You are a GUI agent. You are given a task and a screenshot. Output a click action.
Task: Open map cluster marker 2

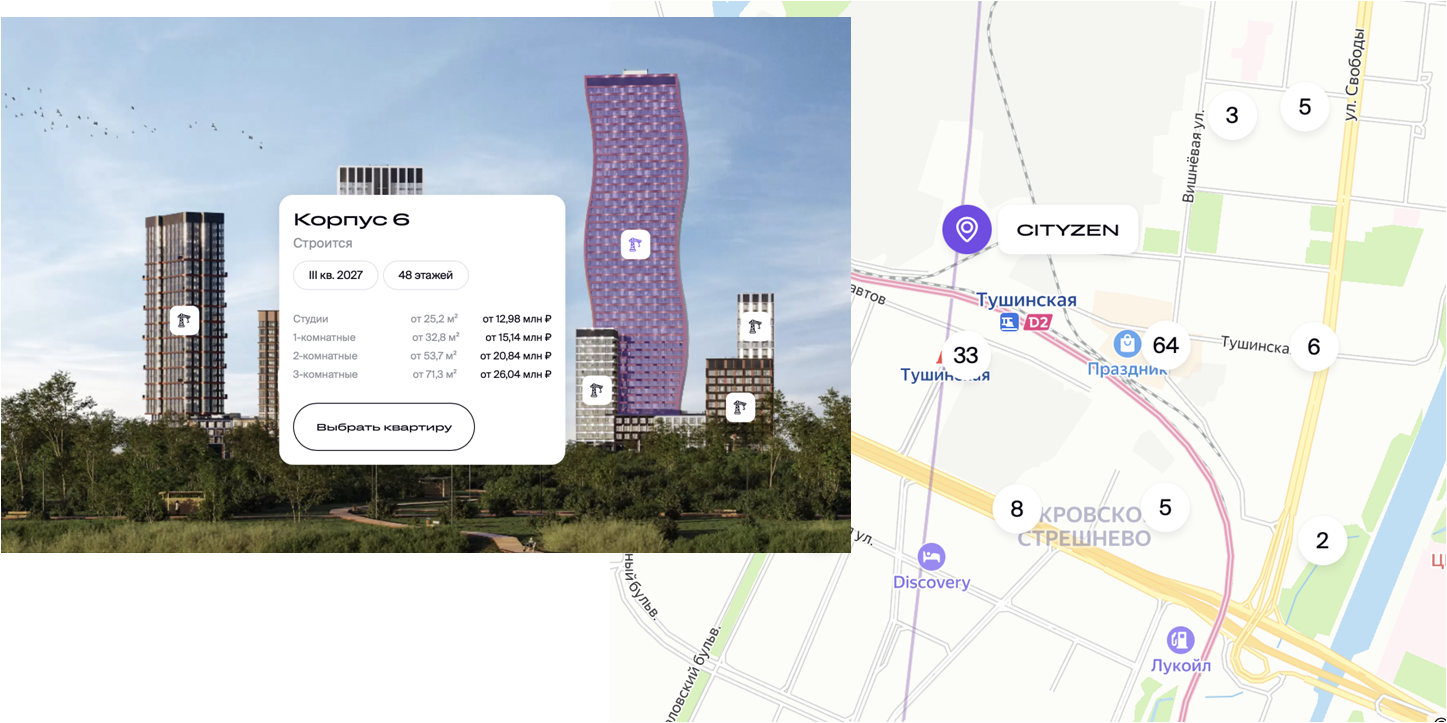click(x=1323, y=541)
